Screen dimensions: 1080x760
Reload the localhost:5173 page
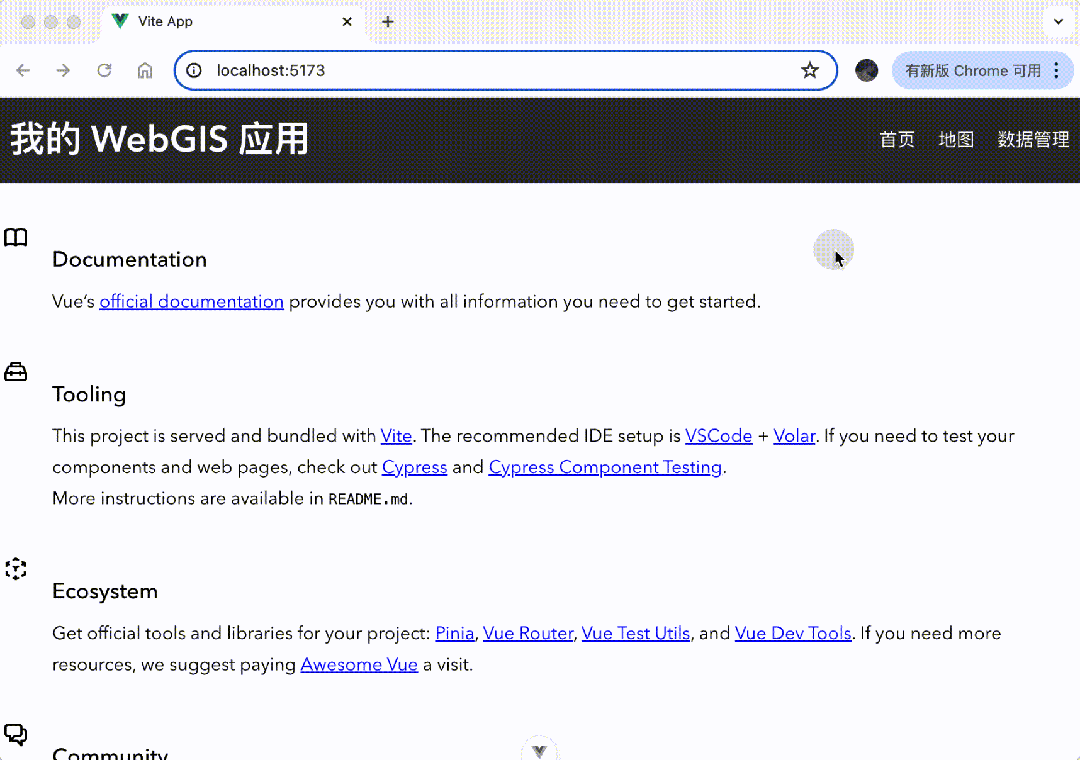pos(104,70)
